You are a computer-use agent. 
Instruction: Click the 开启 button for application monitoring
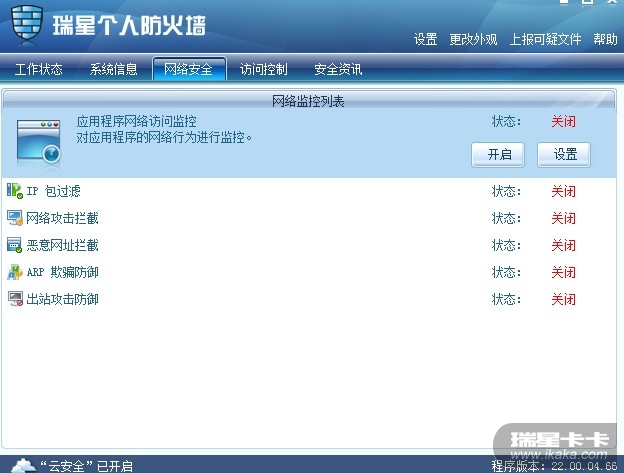[498, 154]
